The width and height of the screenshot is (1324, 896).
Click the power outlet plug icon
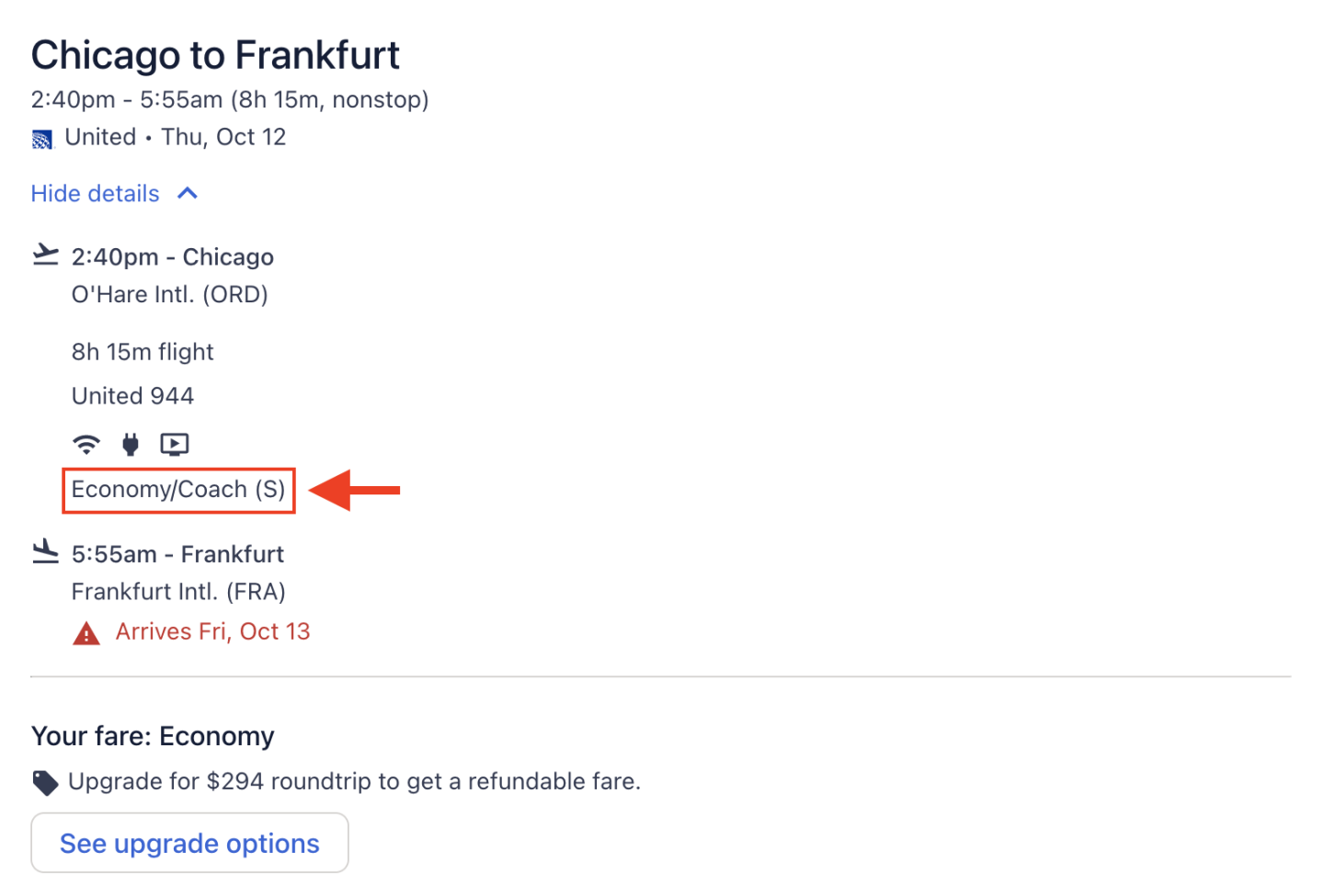point(131,445)
